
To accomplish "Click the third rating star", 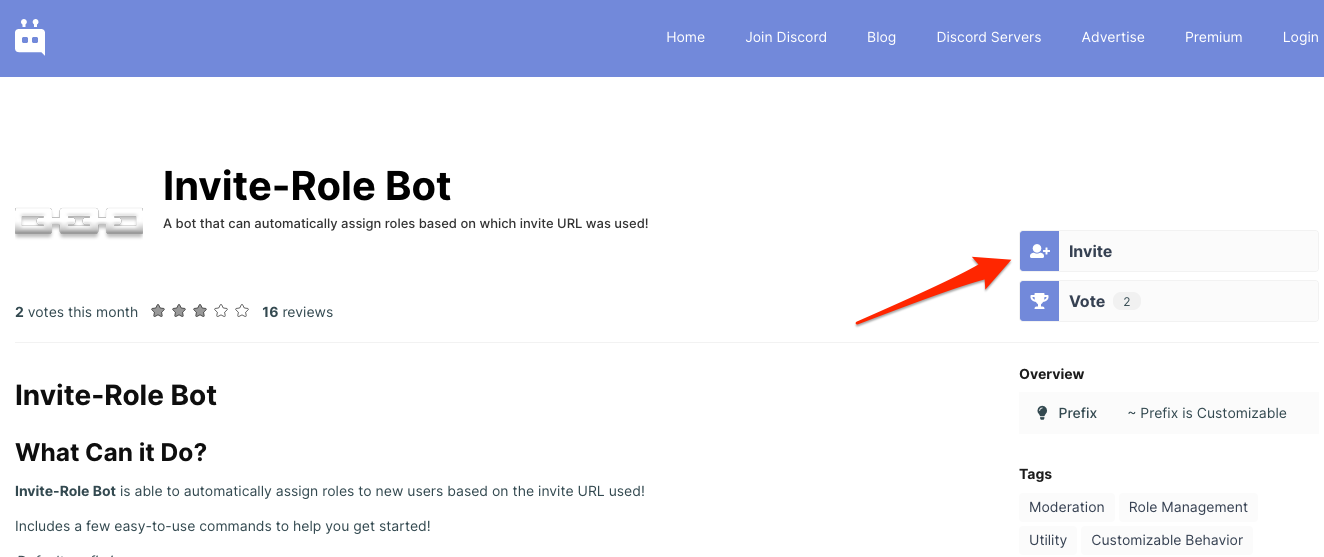I will pos(200,311).
